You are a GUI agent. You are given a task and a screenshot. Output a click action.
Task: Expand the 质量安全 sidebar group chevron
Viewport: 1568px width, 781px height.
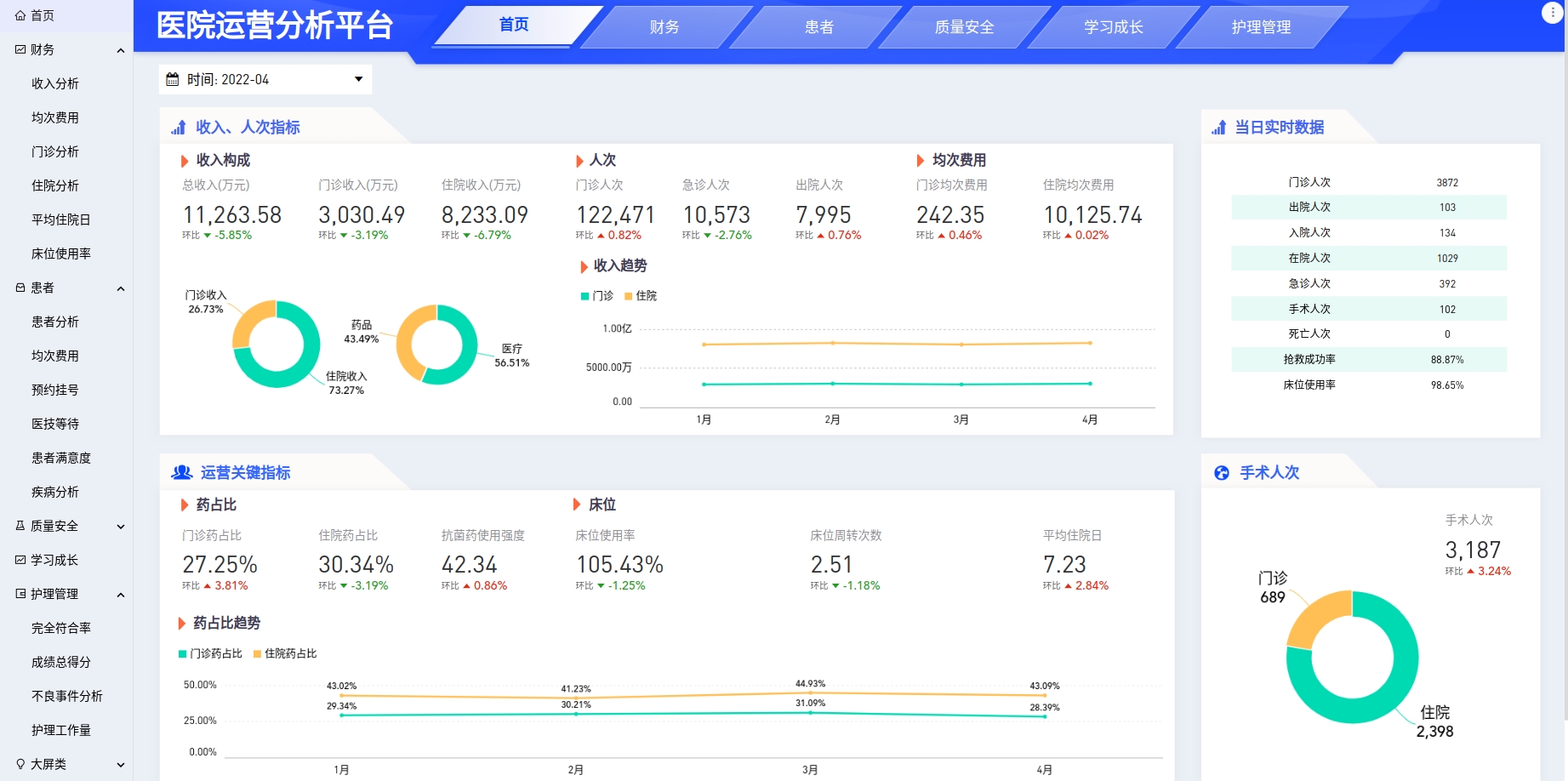(x=120, y=527)
